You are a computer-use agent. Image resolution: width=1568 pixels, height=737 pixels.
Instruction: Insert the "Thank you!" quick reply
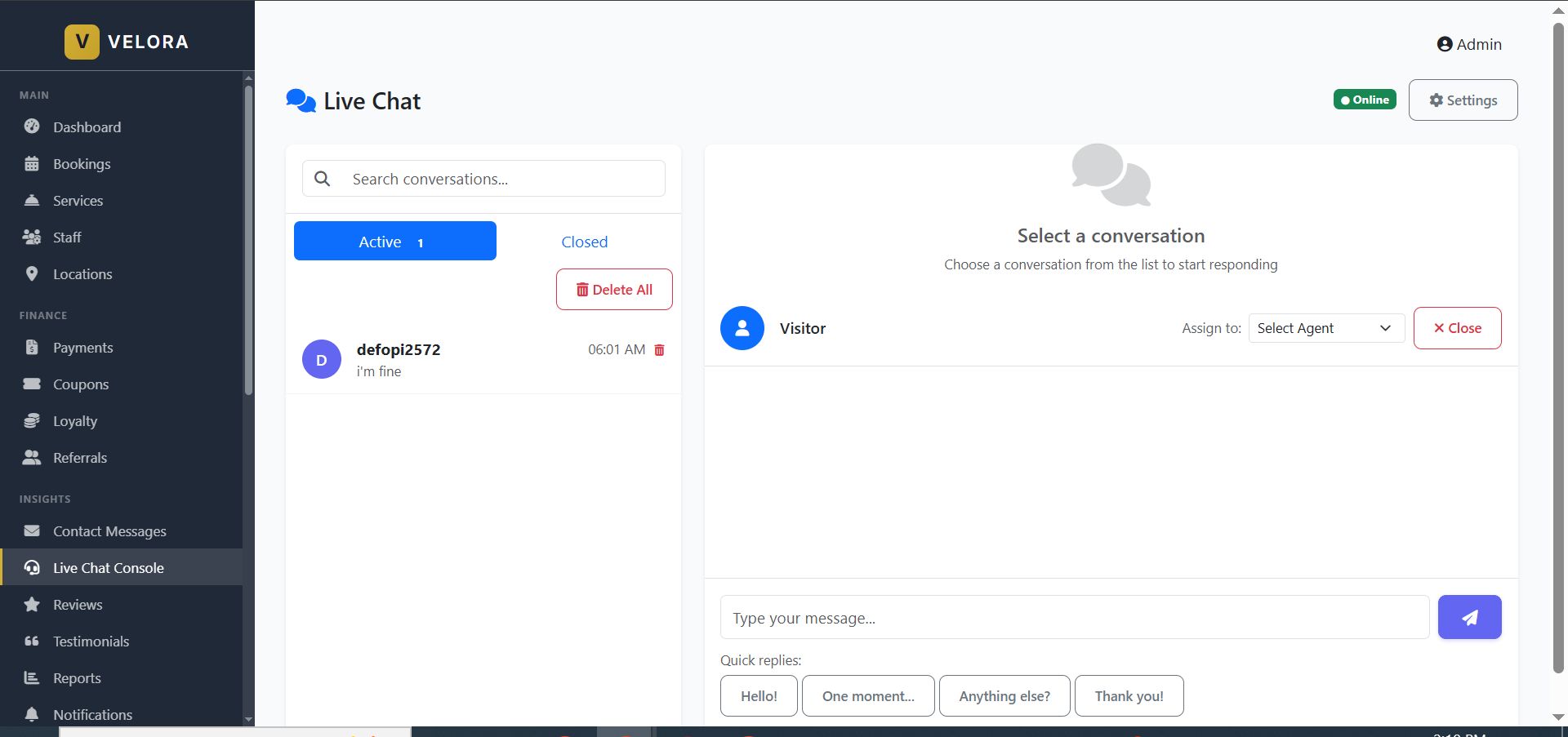tap(1129, 695)
